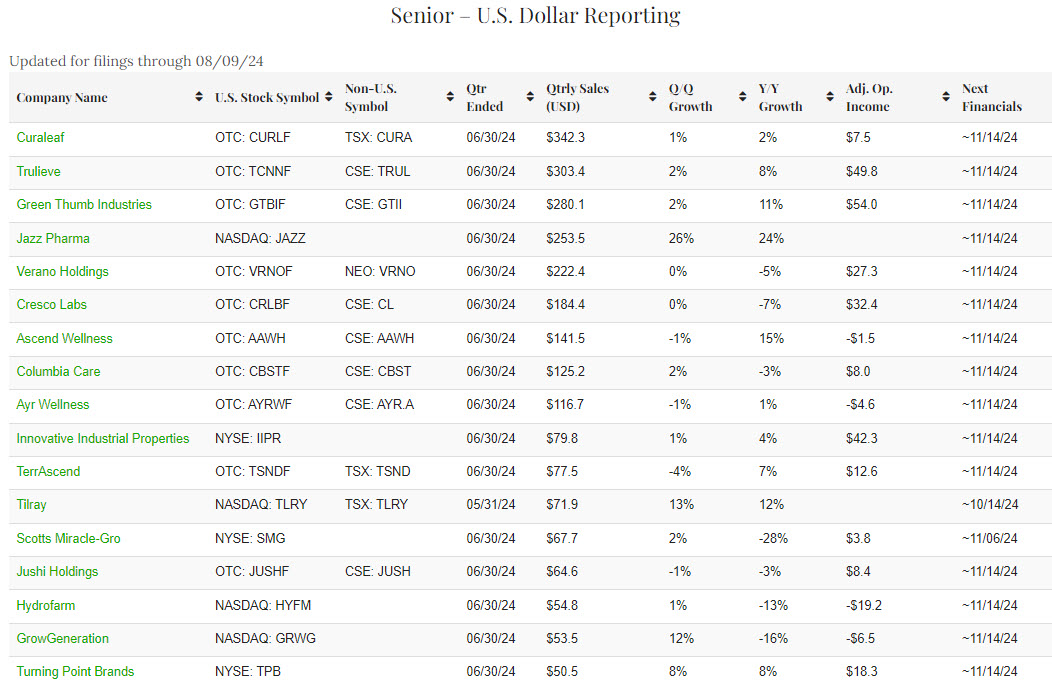This screenshot has width=1052, height=684.
Task: Click the Green Thumb Industries link
Action: [84, 204]
